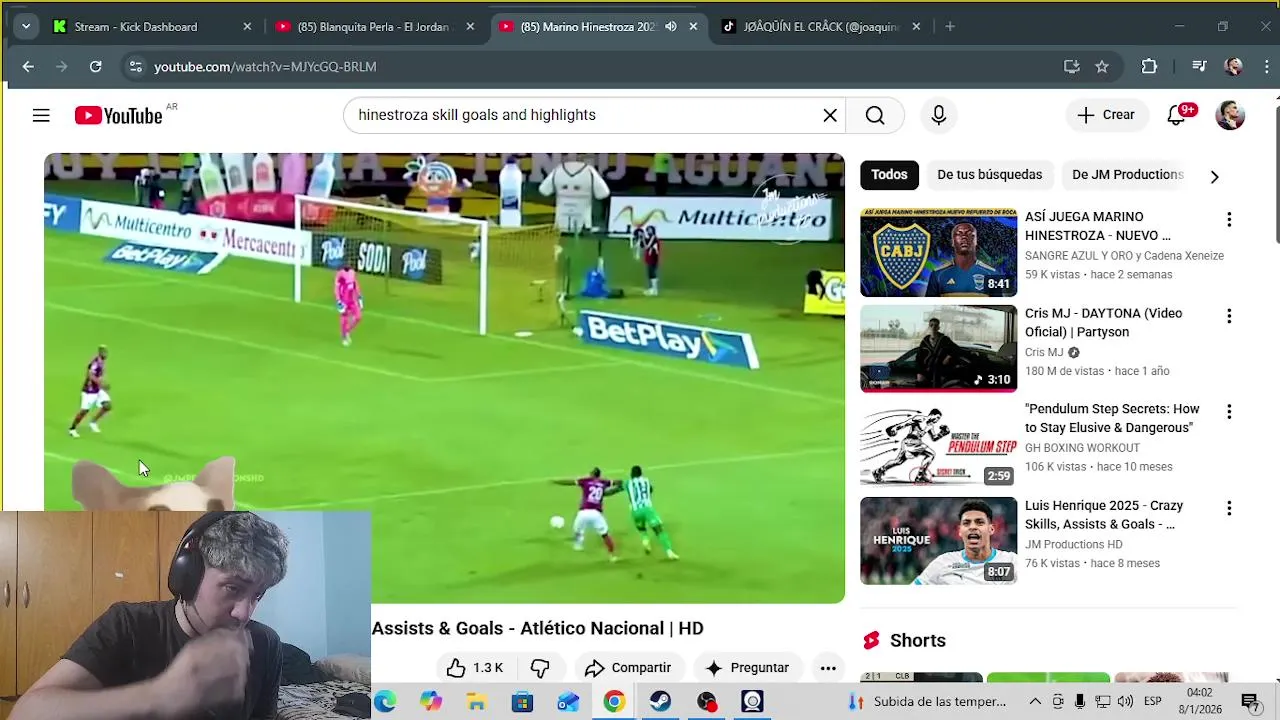Open options for Pendulum Step Secrets video
1280x720 pixels.
click(1229, 412)
